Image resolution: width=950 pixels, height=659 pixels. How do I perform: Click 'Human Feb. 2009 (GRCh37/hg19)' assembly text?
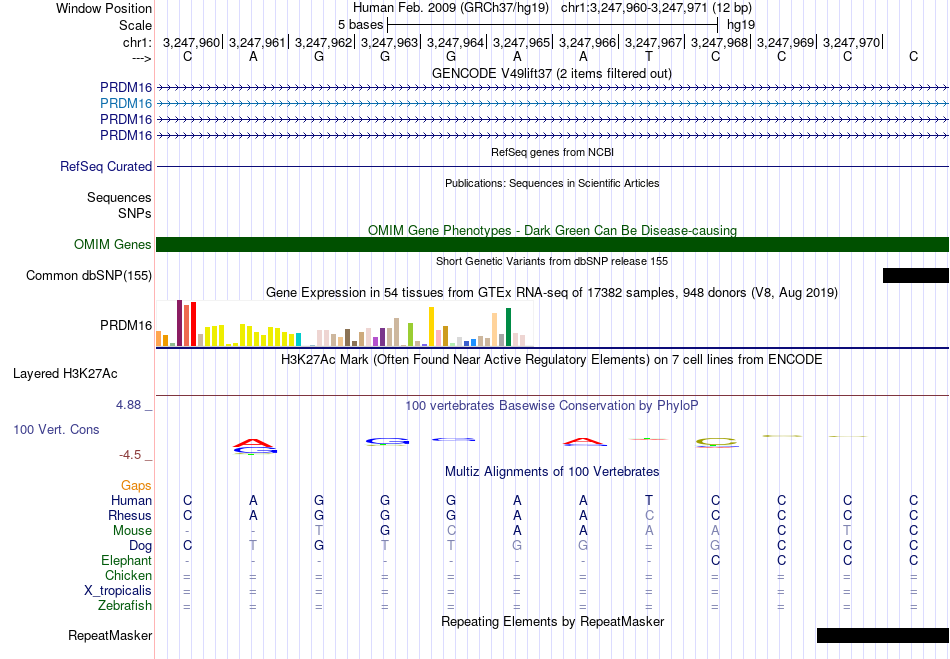point(451,8)
